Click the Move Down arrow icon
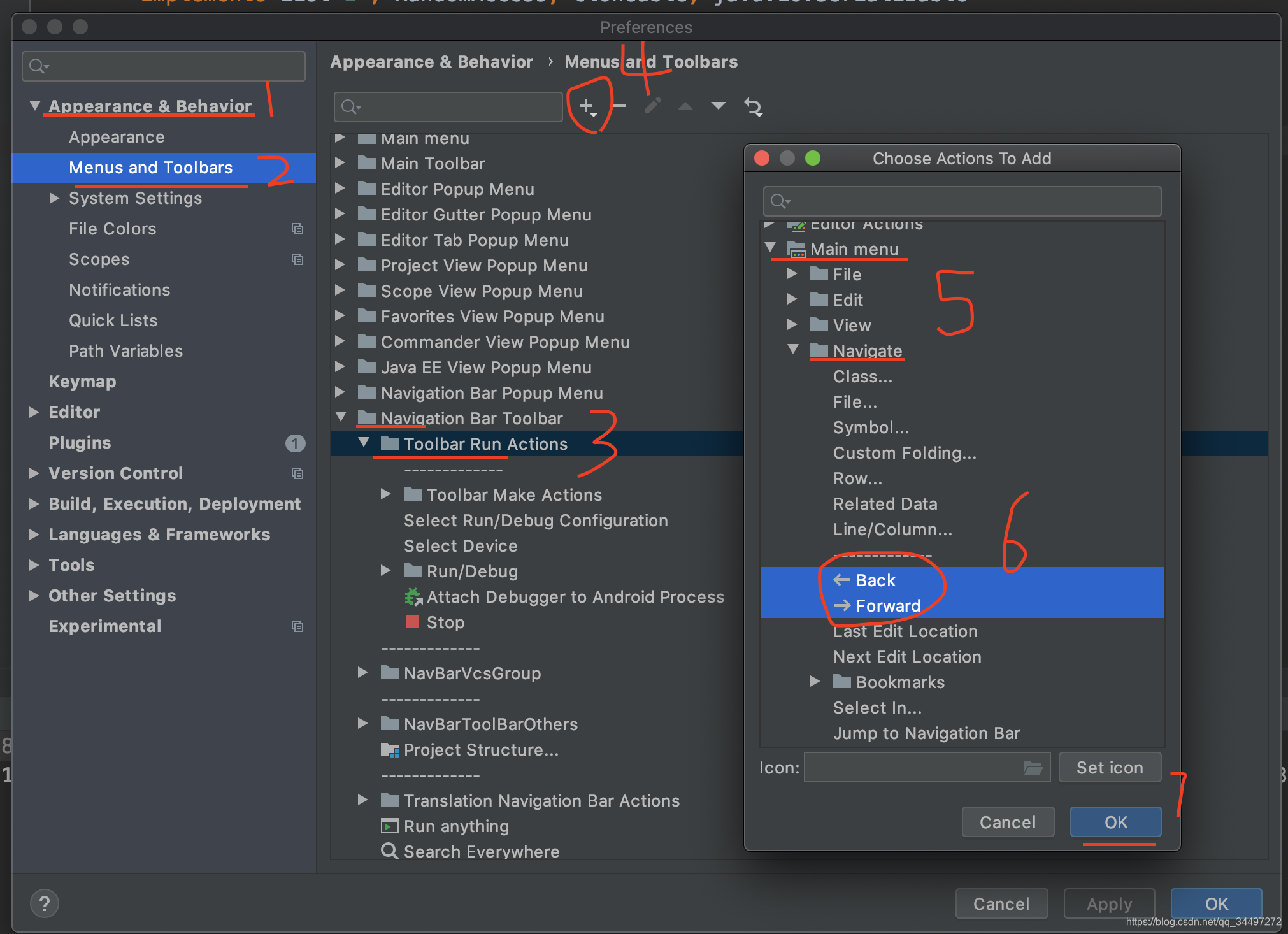 718,106
